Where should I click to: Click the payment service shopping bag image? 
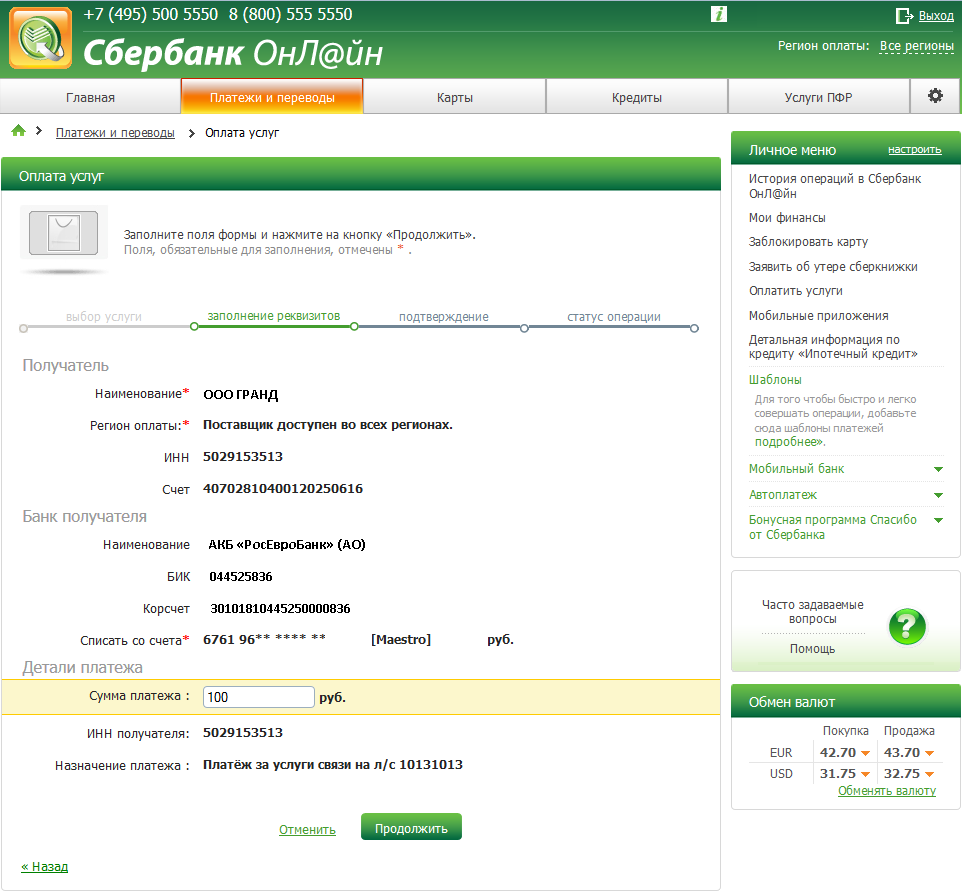point(64,233)
